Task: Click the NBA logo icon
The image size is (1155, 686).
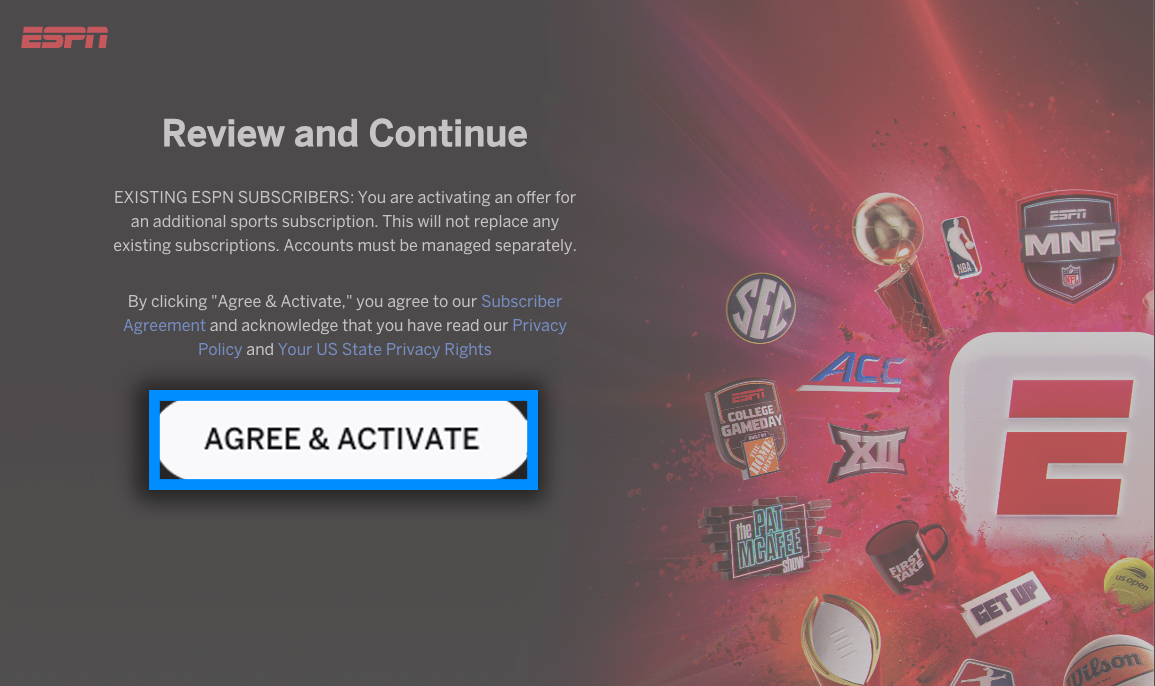Action: (961, 247)
